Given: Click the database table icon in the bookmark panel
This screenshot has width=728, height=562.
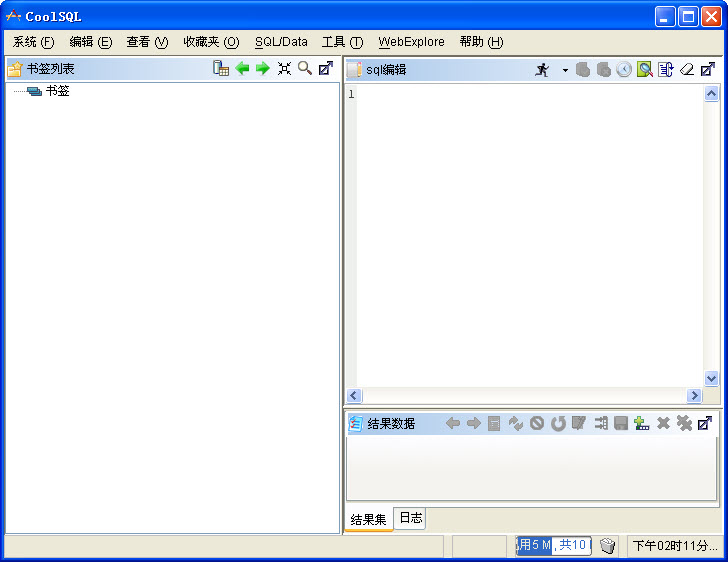Looking at the screenshot, I should pyautogui.click(x=221, y=68).
